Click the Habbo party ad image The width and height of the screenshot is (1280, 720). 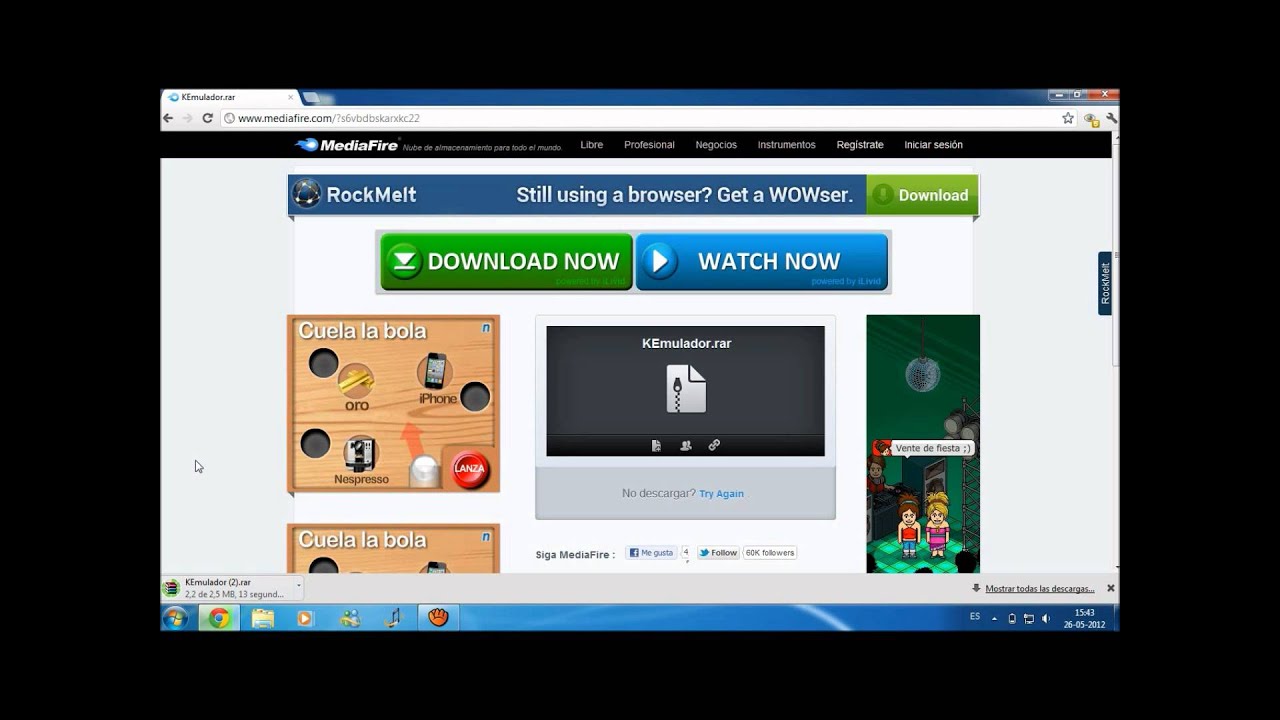coord(923,444)
